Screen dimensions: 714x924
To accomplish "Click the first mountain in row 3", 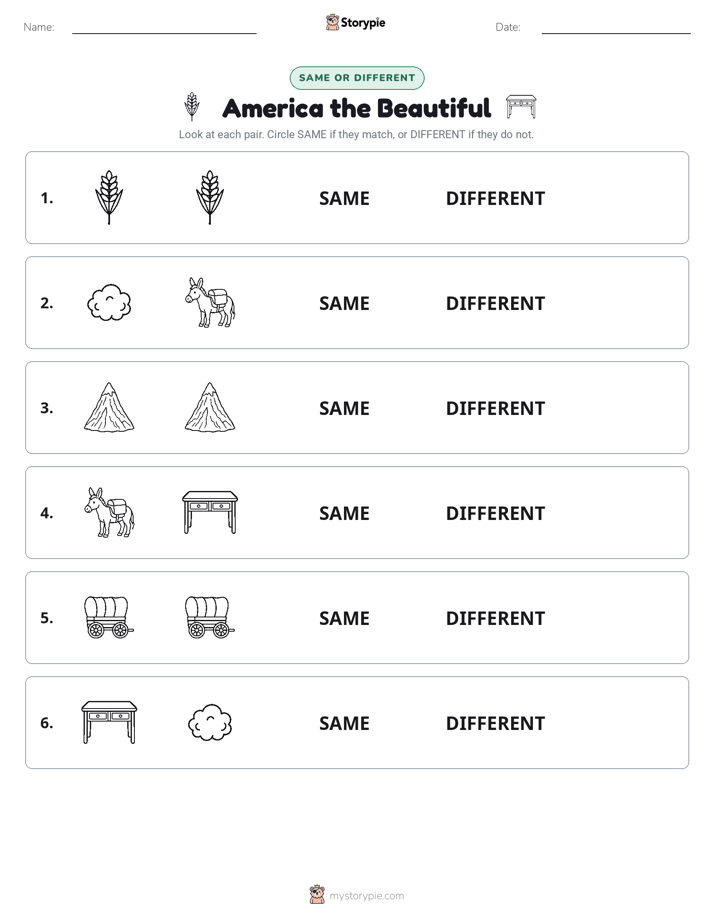I will pos(109,407).
